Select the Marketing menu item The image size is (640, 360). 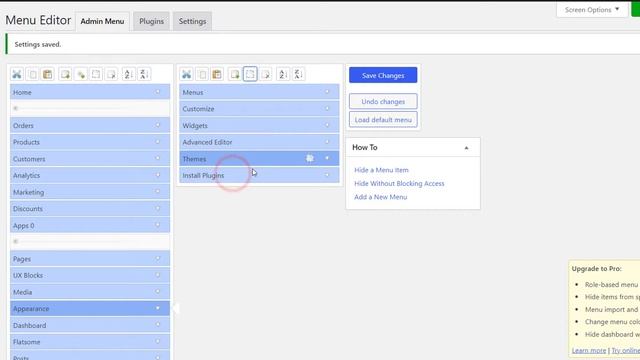90,192
